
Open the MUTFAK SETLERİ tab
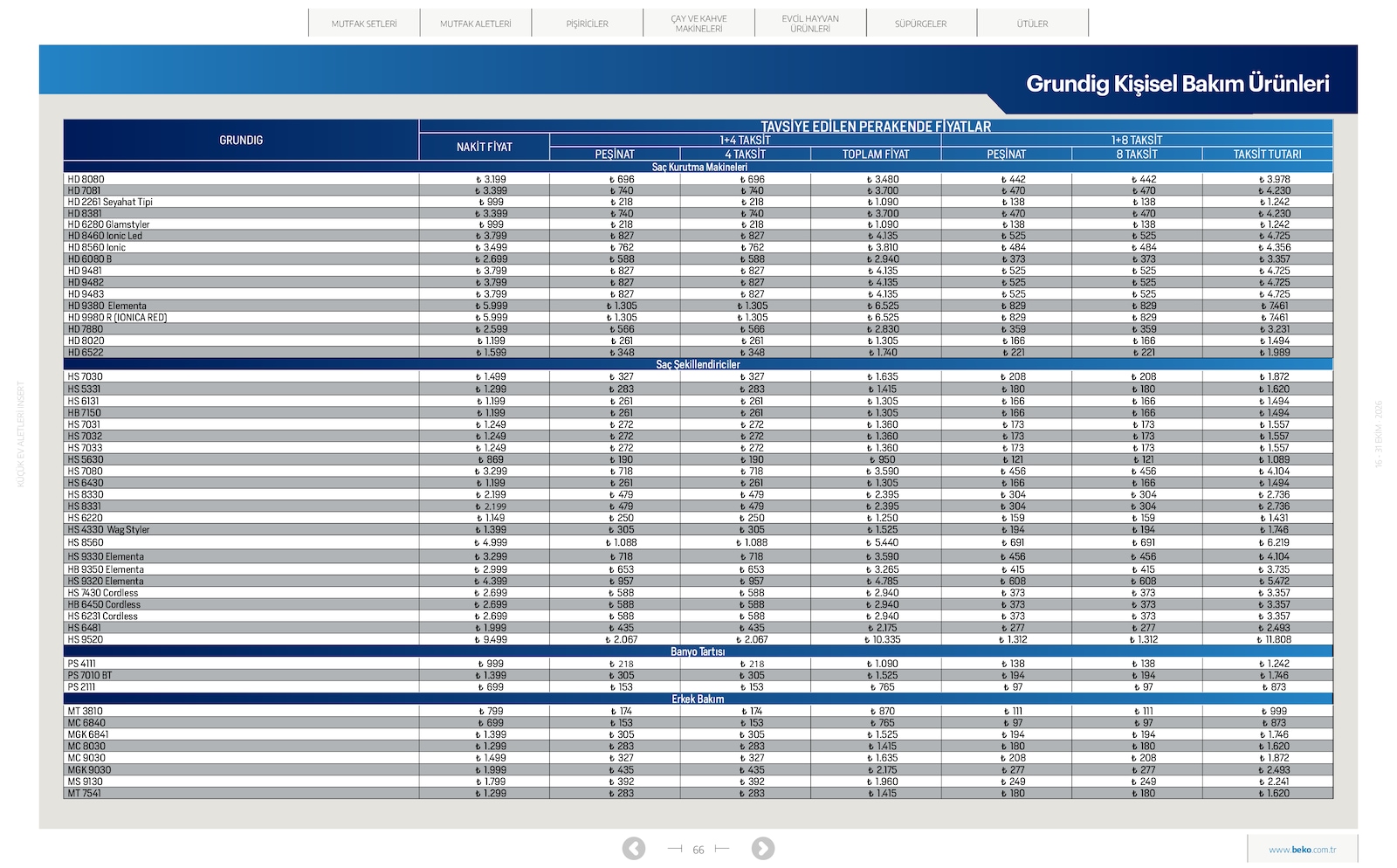pos(364,24)
